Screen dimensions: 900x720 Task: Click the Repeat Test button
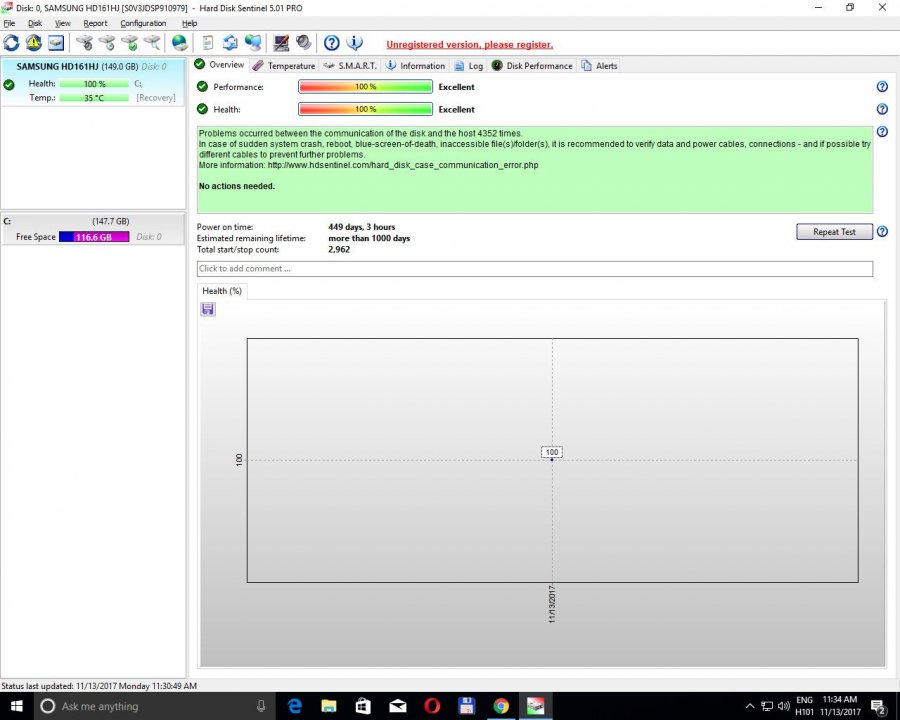[x=834, y=232]
